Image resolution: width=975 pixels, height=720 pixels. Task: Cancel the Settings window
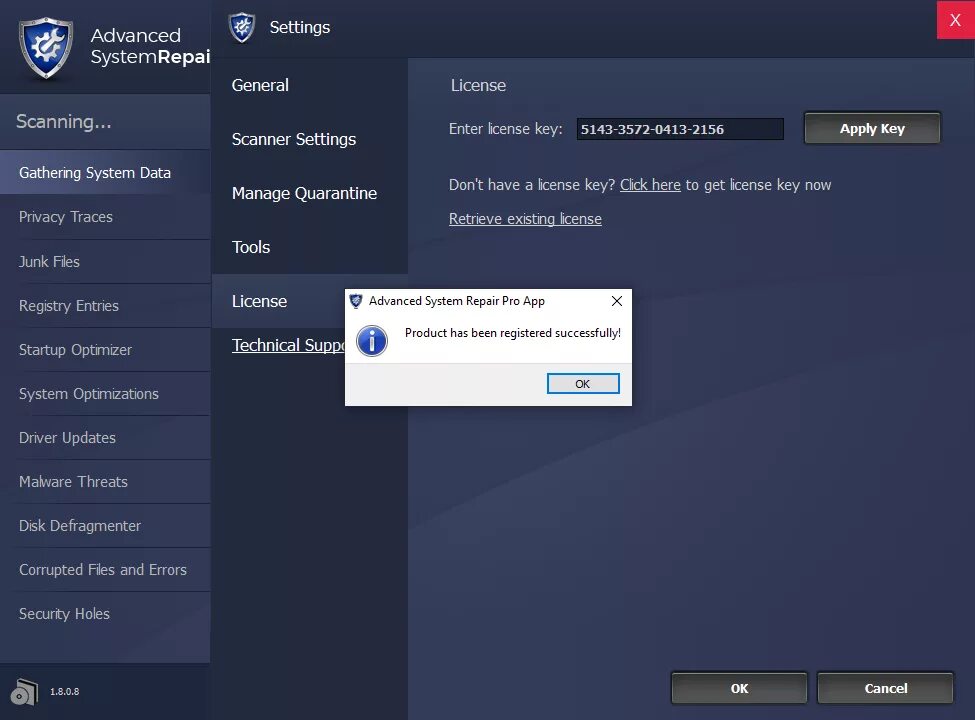click(885, 688)
